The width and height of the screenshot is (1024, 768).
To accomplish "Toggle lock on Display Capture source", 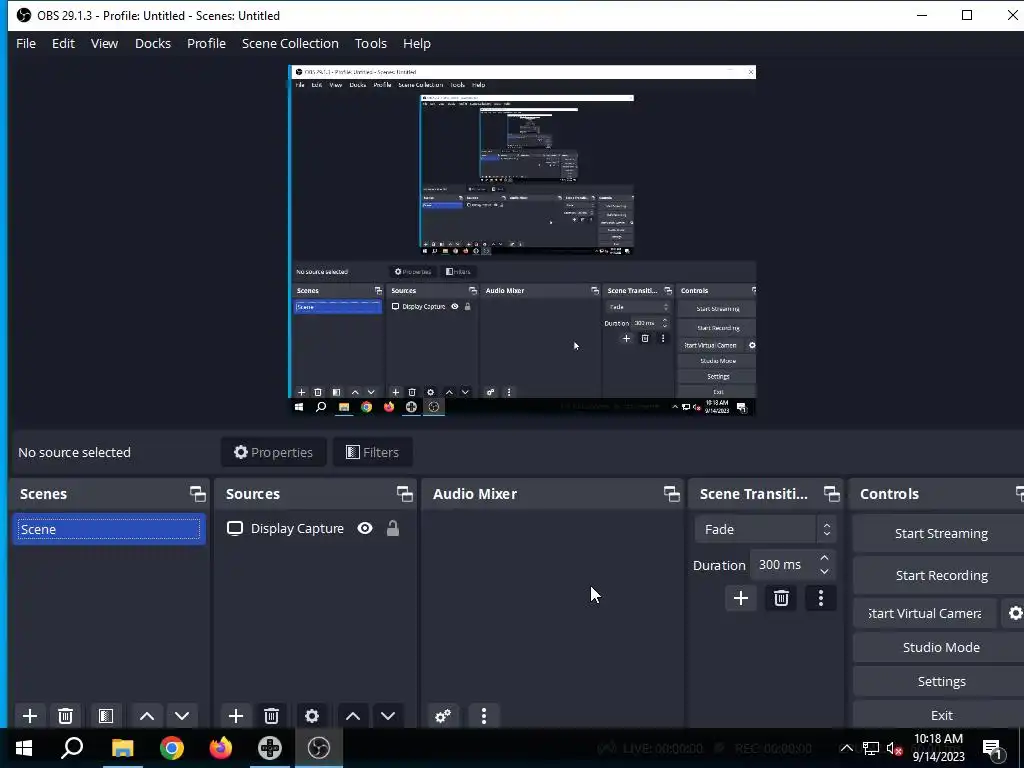I will (392, 528).
